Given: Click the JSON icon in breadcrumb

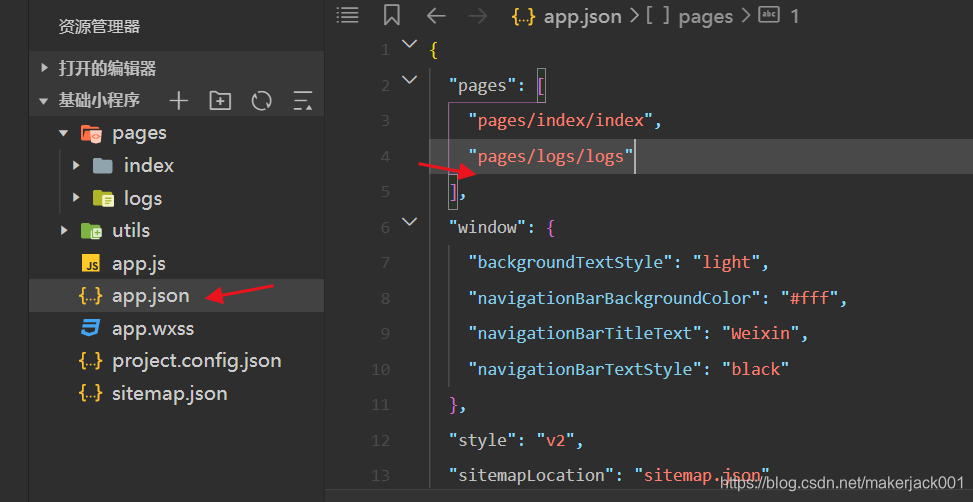Looking at the screenshot, I should (524, 17).
